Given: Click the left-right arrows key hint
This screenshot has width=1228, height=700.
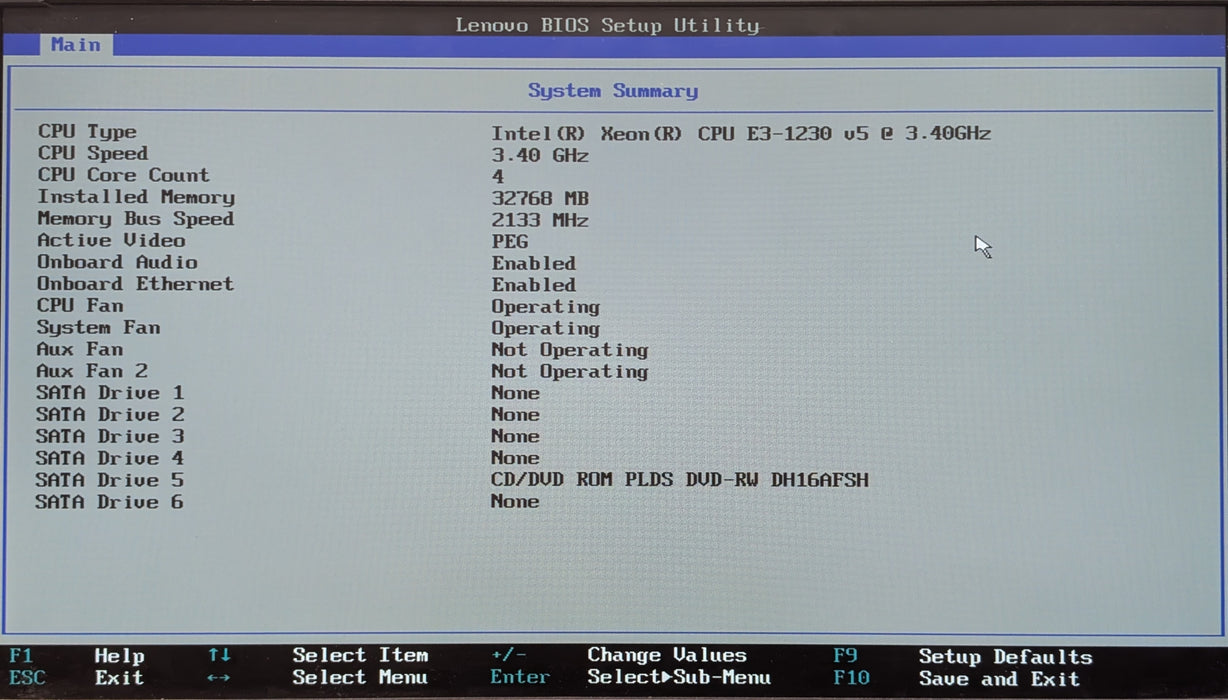Looking at the screenshot, I should coord(220,678).
